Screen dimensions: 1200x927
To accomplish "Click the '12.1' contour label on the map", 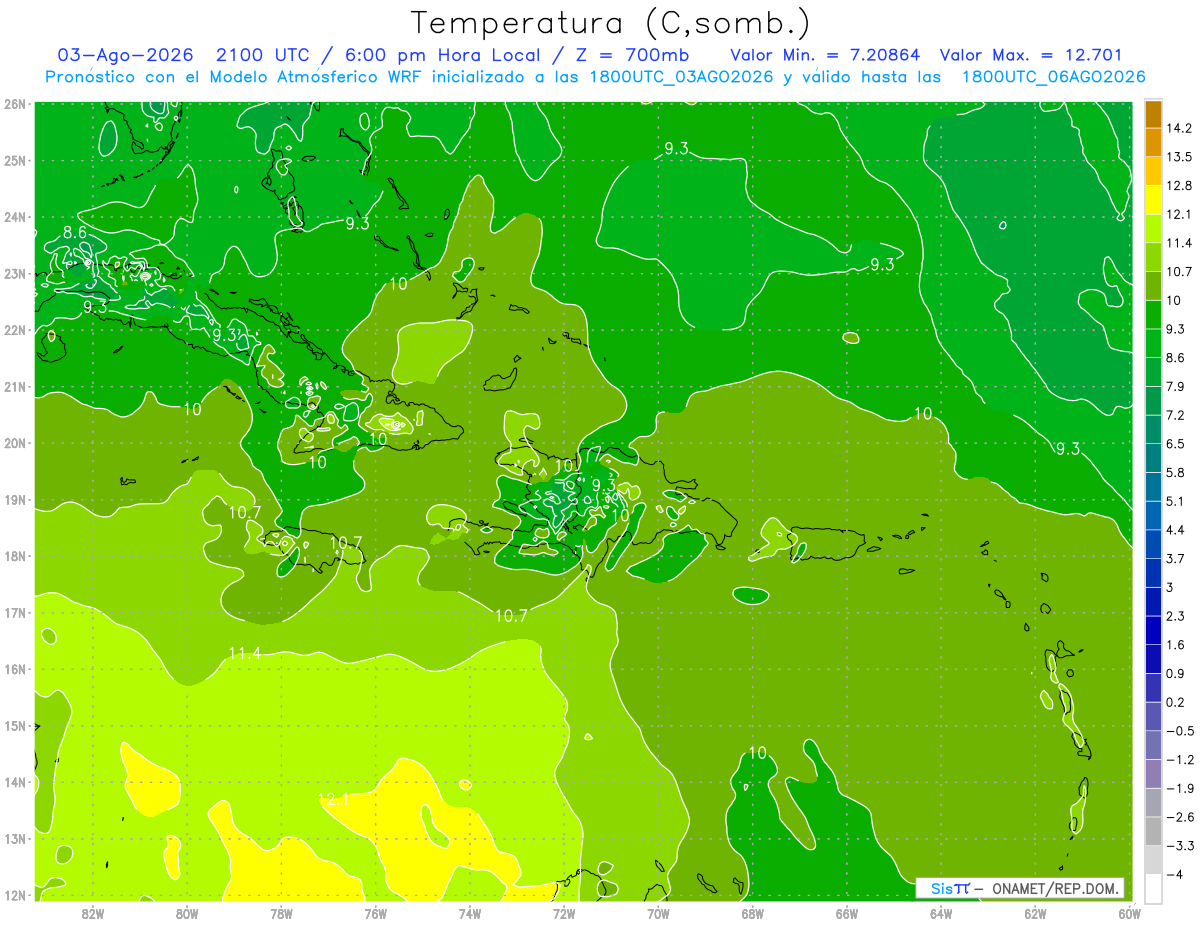I will tap(333, 799).
